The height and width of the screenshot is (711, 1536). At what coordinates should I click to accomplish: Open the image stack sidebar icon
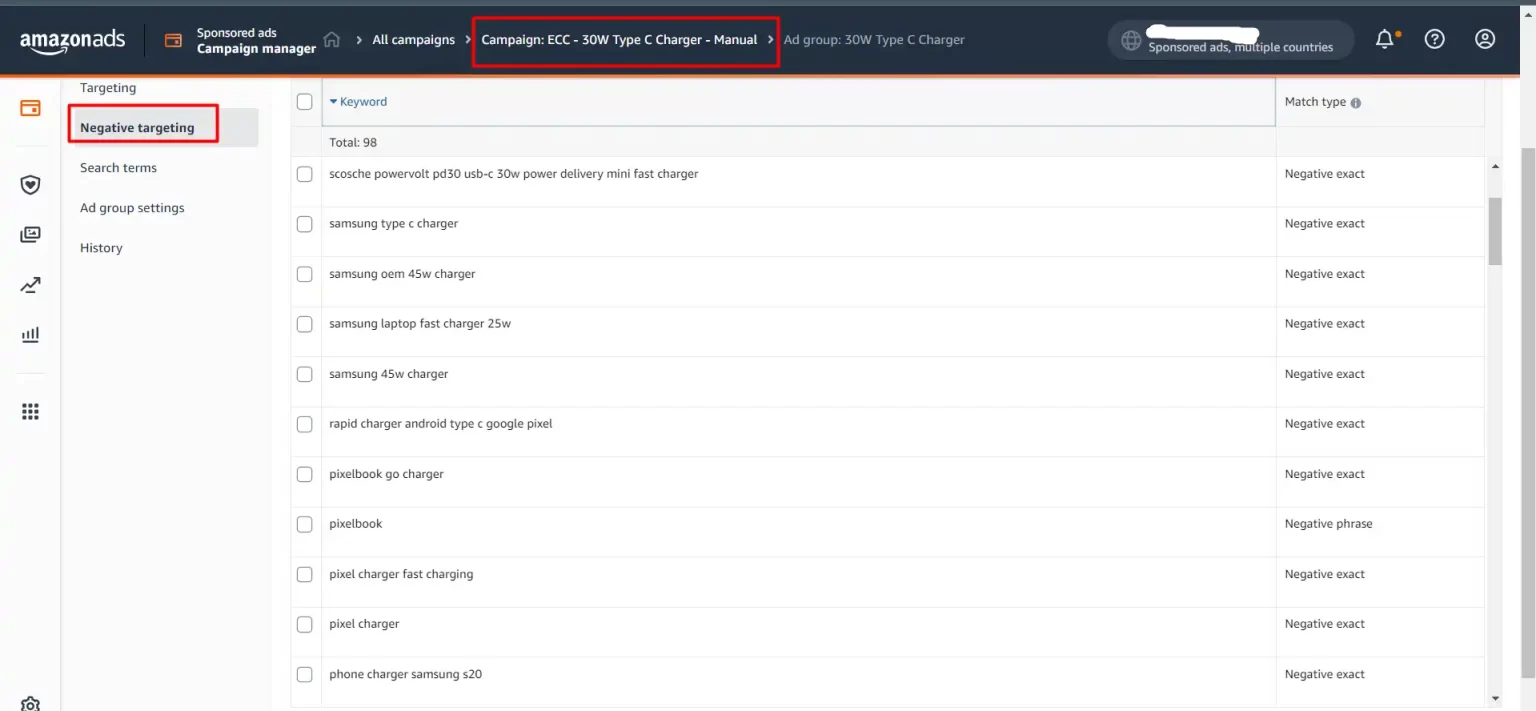[x=30, y=235]
